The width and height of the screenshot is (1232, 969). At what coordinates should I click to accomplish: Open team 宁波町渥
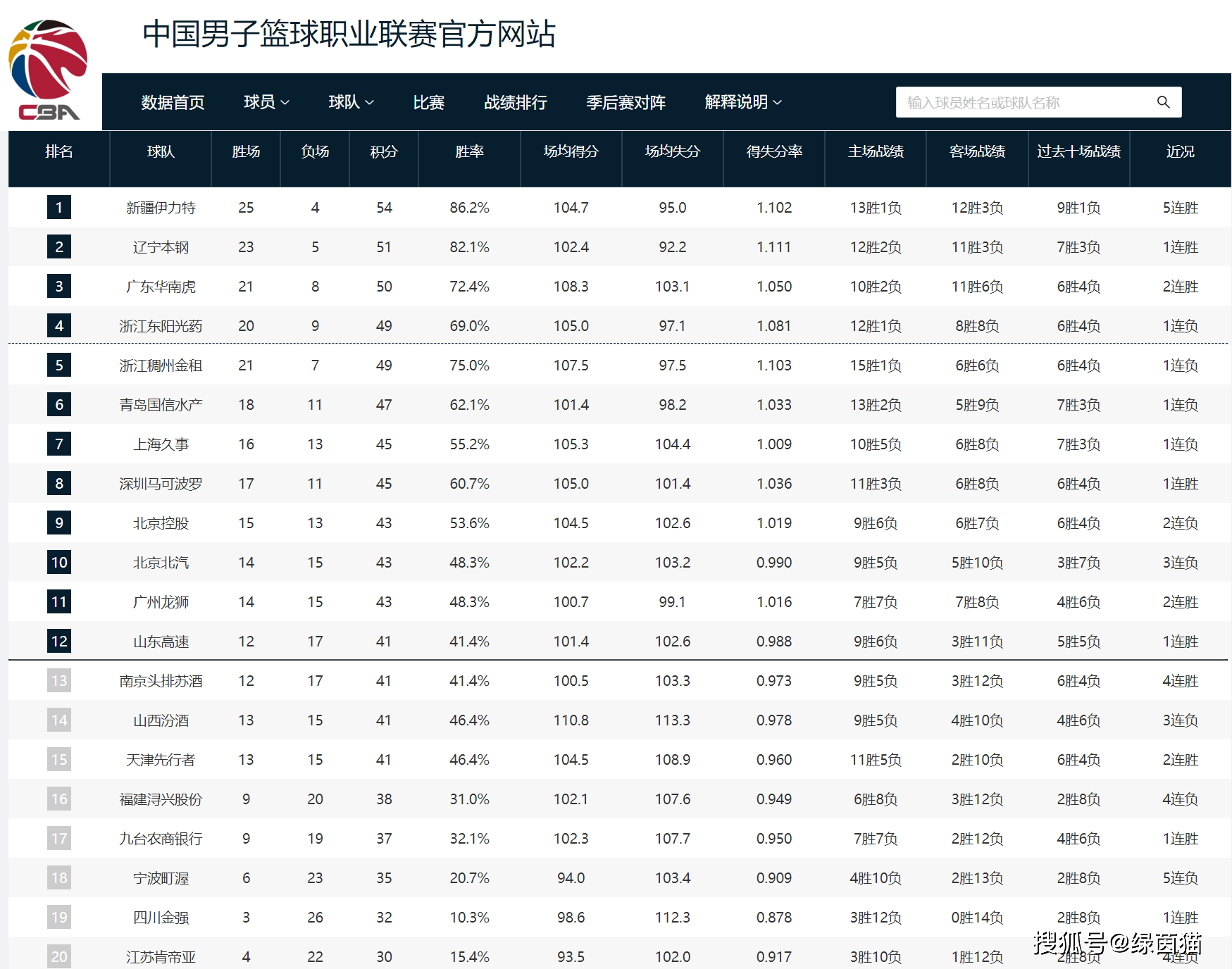[x=161, y=878]
